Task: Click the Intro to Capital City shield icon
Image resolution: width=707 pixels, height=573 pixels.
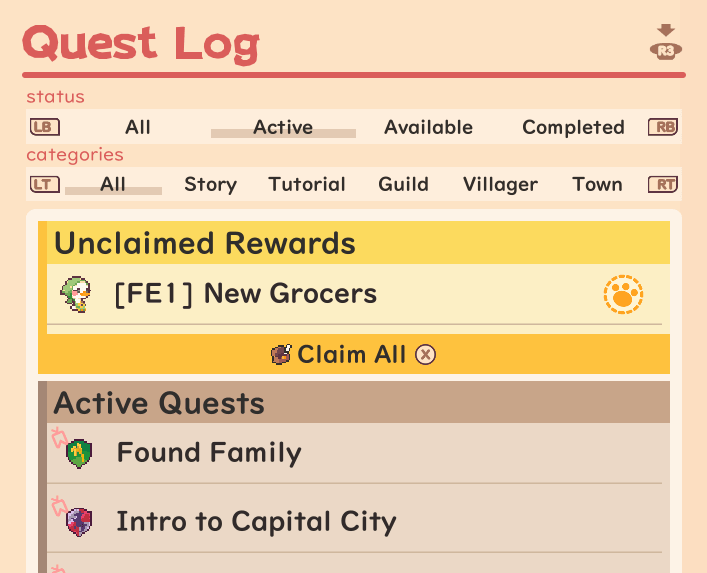Action: click(79, 521)
